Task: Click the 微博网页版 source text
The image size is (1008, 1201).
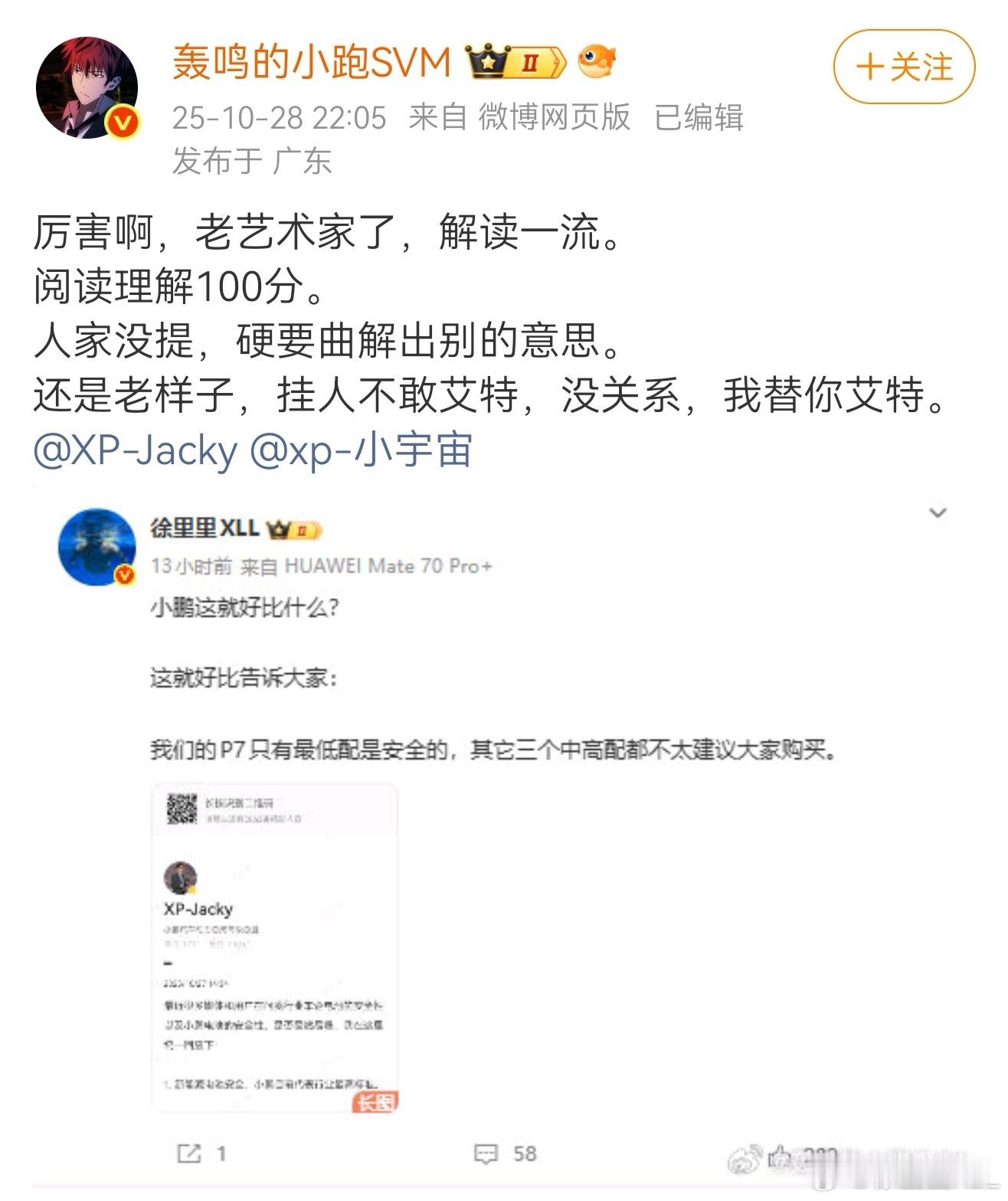Action: pos(555,117)
